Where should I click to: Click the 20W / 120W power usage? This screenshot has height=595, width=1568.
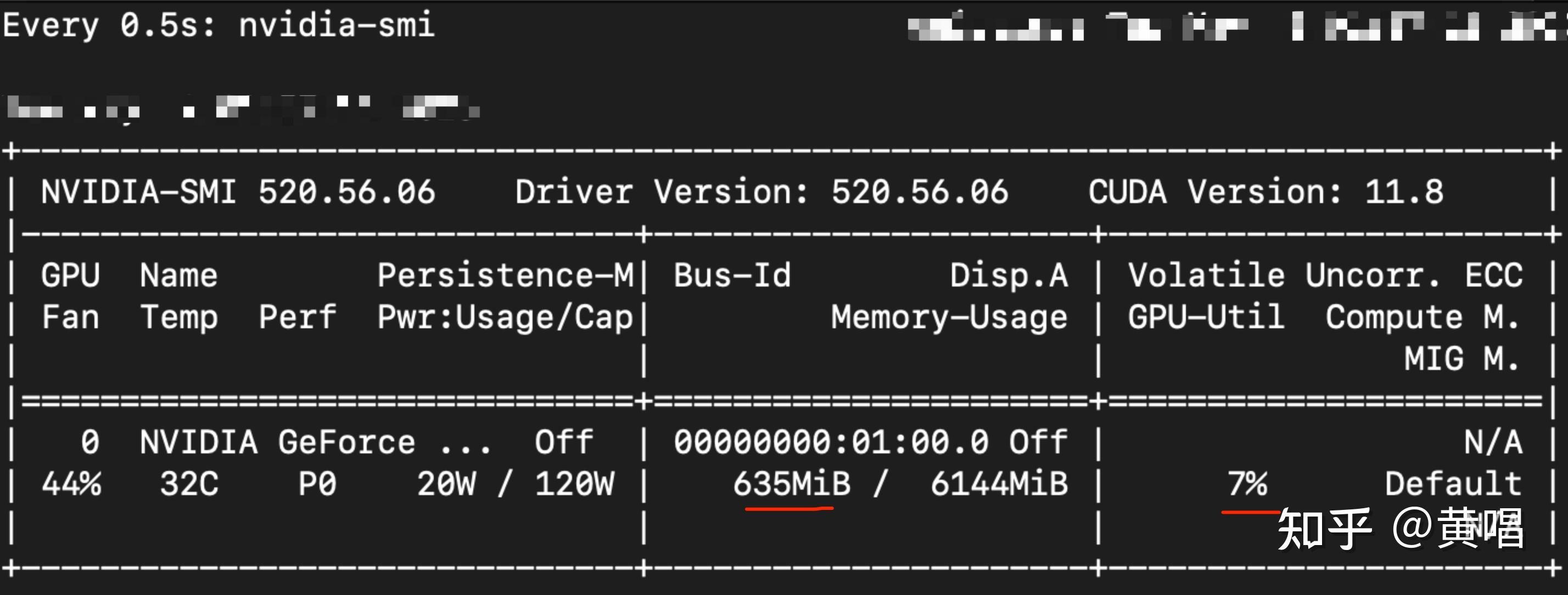pyautogui.click(x=515, y=484)
